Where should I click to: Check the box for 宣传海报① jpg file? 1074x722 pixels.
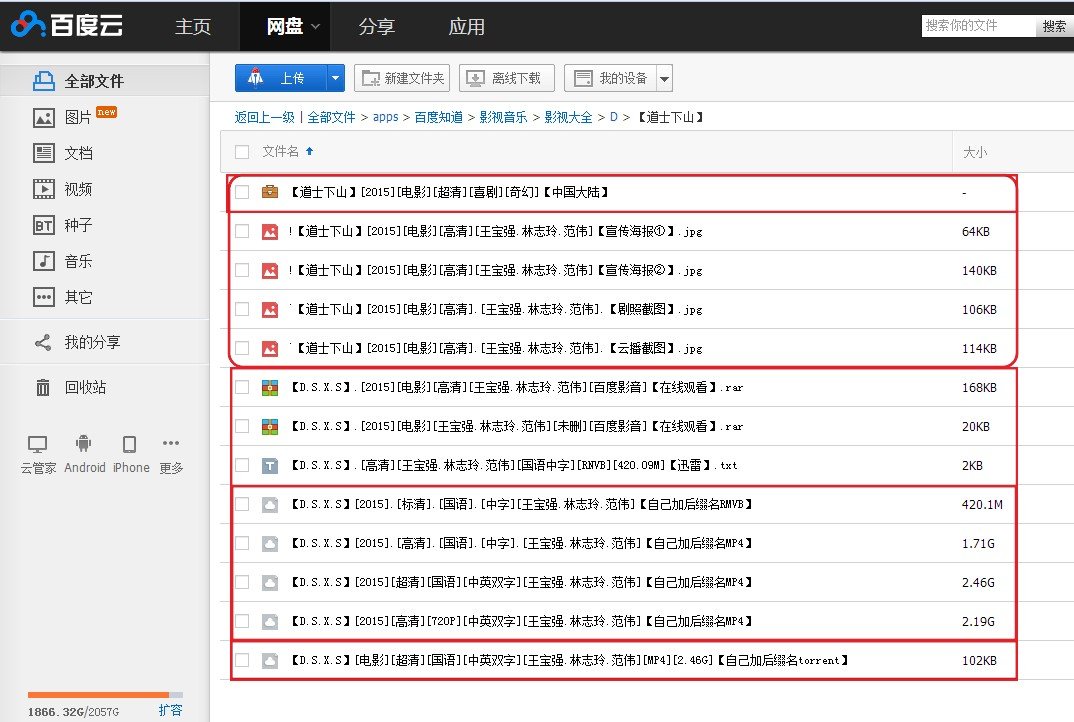(x=242, y=231)
